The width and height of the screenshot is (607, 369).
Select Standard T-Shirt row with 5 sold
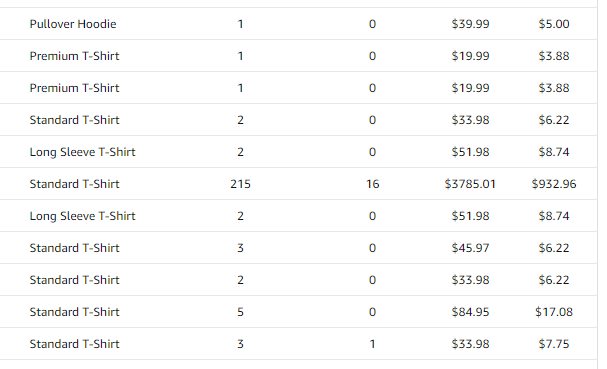[x=298, y=312]
